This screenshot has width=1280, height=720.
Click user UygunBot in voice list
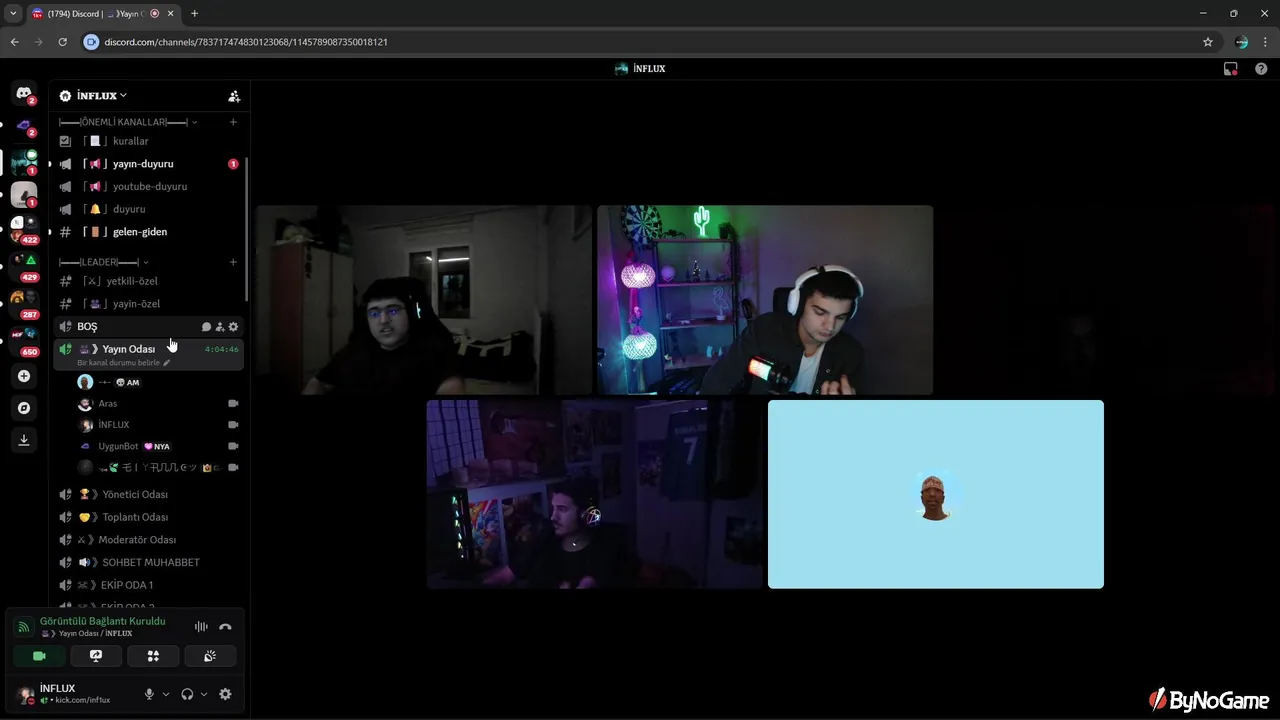(x=158, y=446)
